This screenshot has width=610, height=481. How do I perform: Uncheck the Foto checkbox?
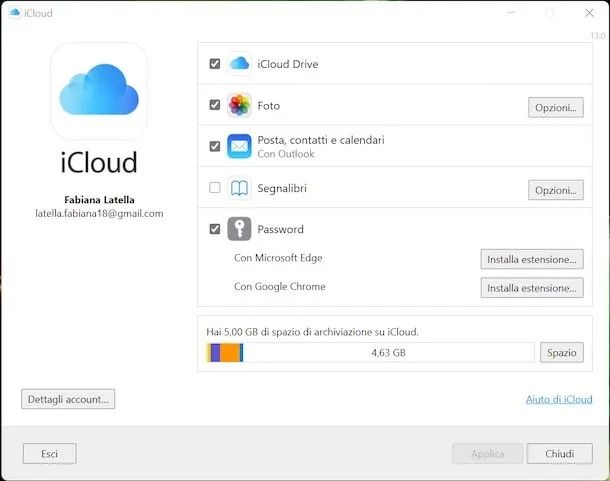(x=215, y=105)
